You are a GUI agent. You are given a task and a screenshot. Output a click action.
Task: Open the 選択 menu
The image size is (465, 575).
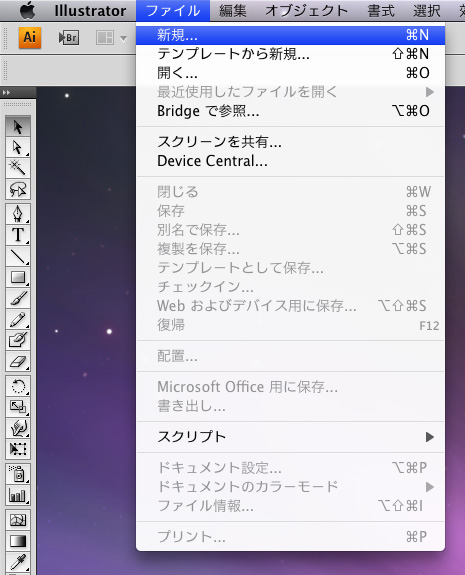426,11
